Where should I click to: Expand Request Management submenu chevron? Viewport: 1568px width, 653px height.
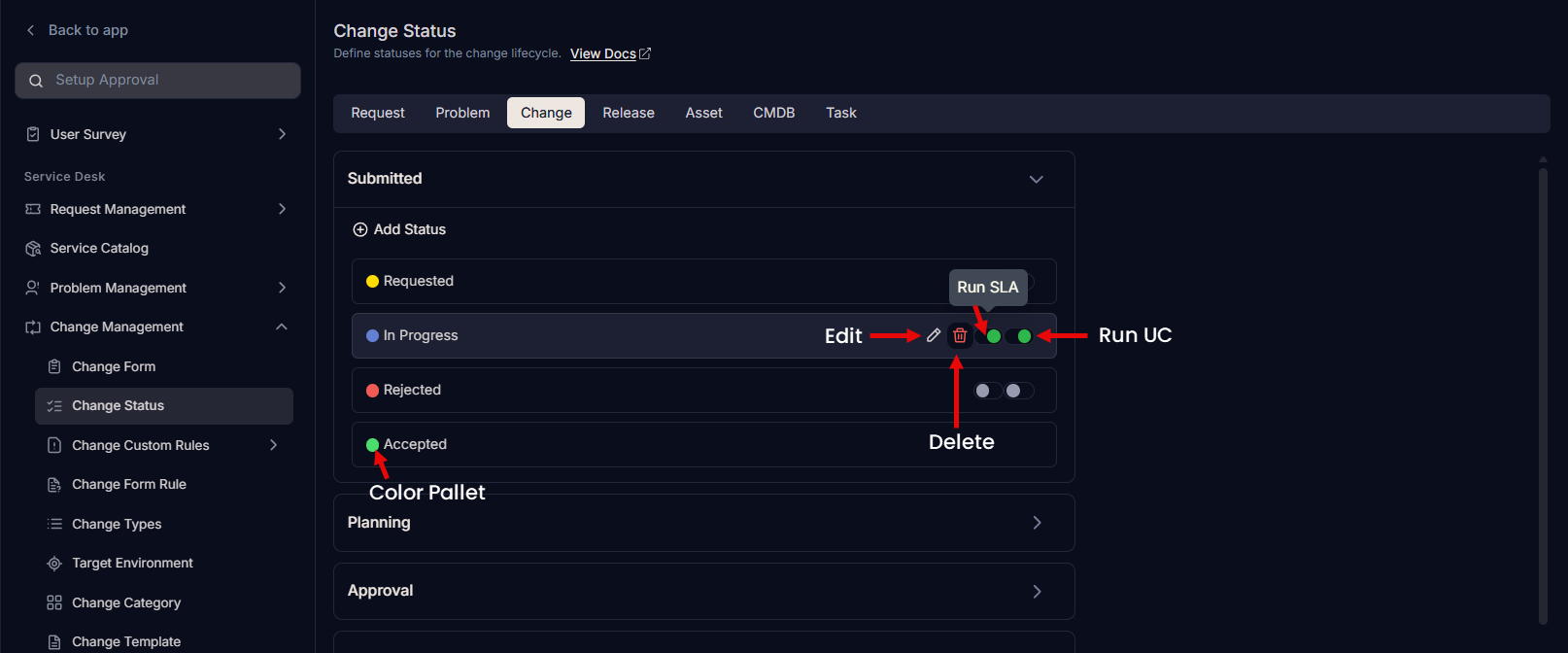point(282,209)
